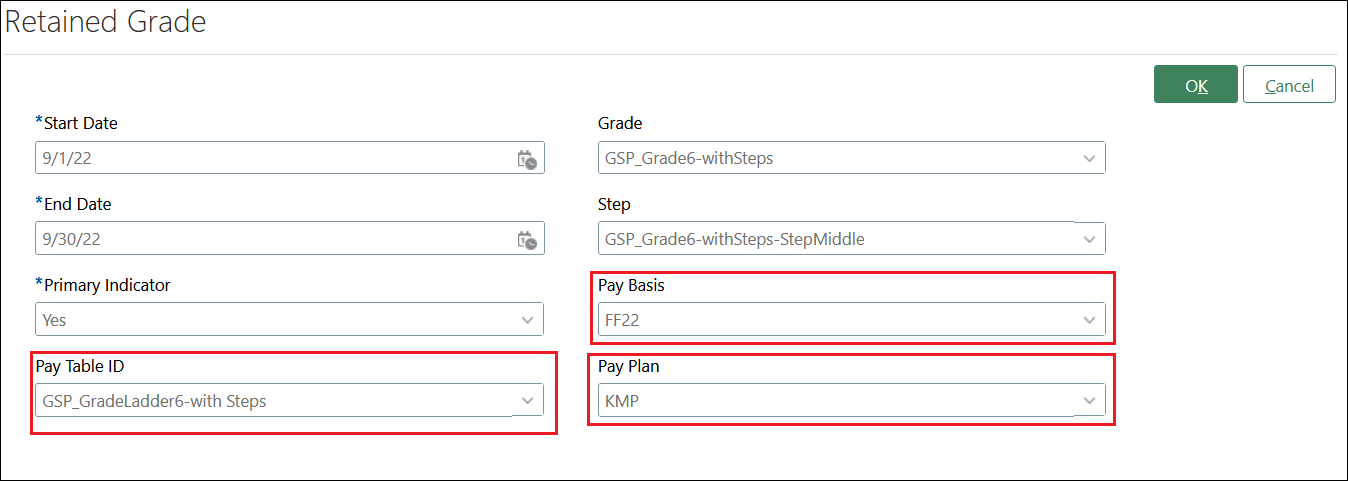
Task: Click inside the Start Date field
Action: click(x=270, y=158)
